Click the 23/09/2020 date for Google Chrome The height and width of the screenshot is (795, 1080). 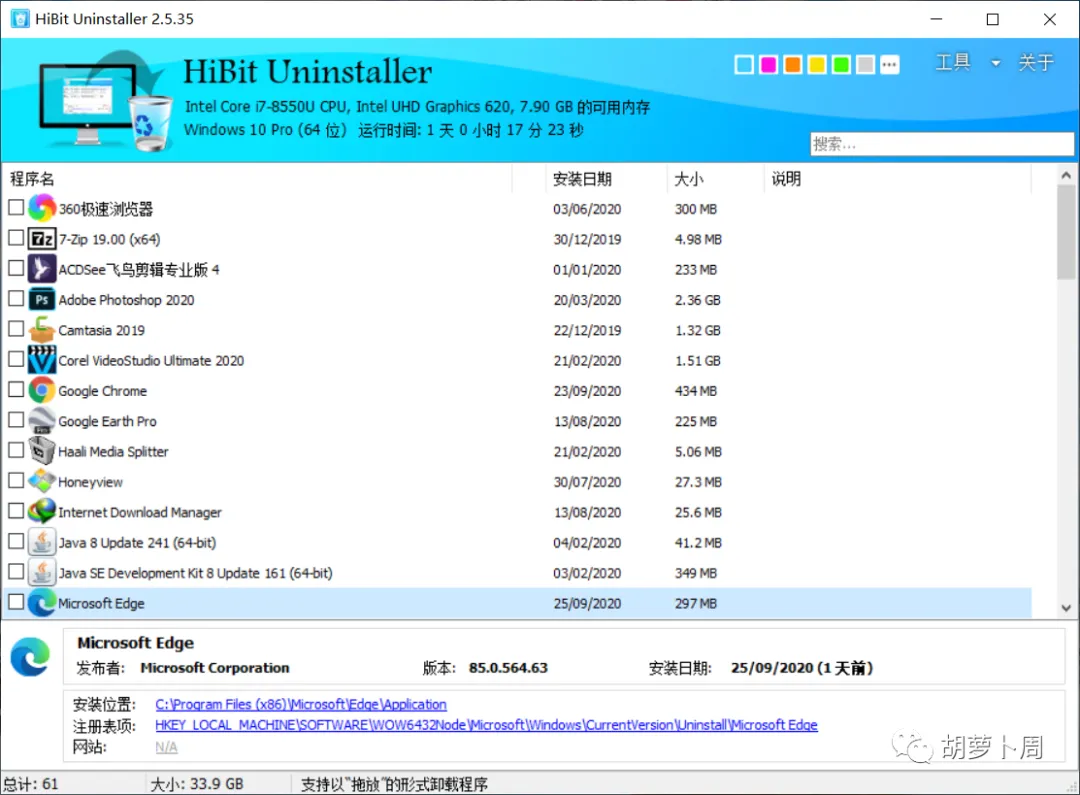coord(587,391)
